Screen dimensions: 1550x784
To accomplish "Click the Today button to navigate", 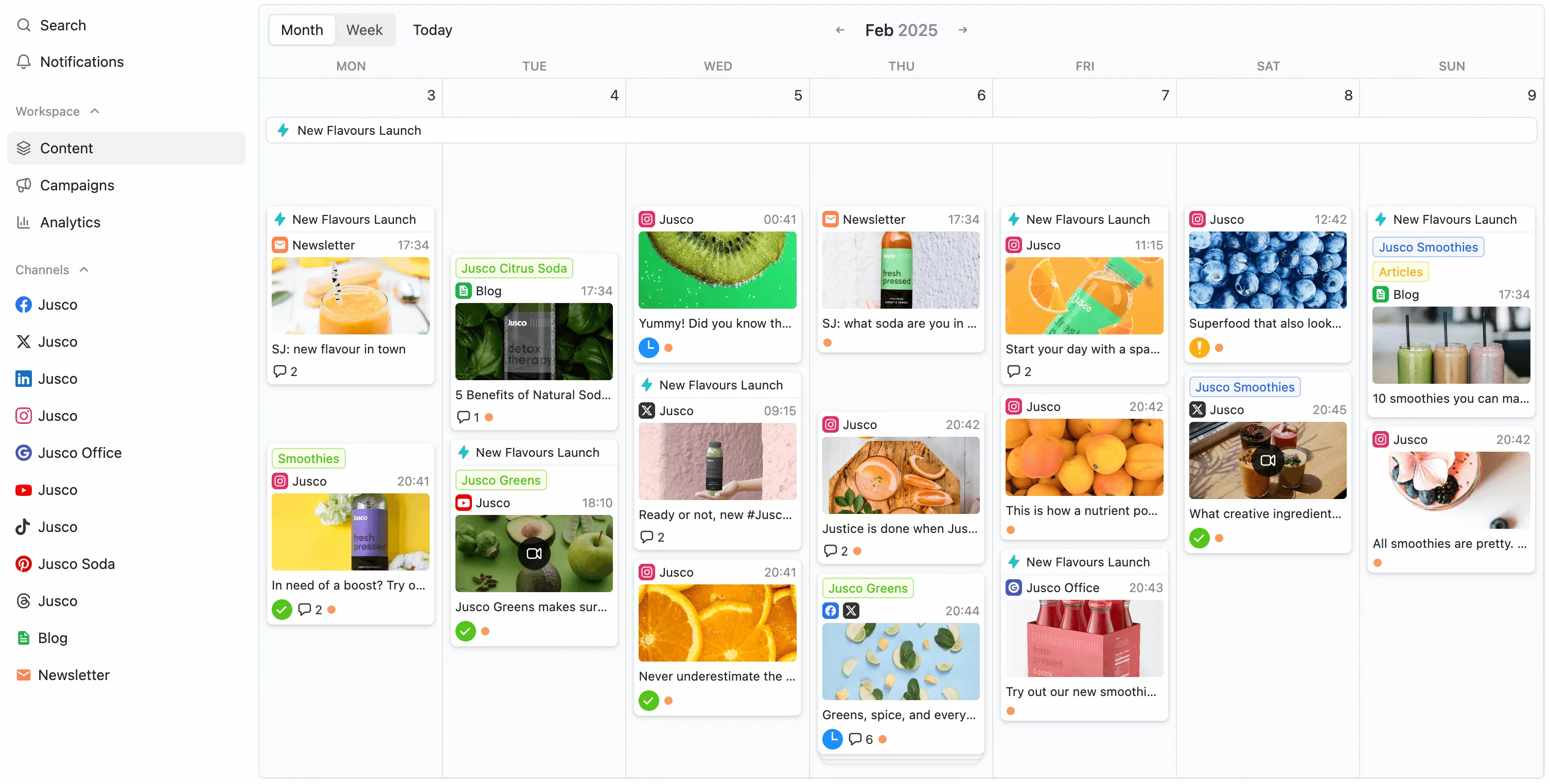I will coord(433,29).
